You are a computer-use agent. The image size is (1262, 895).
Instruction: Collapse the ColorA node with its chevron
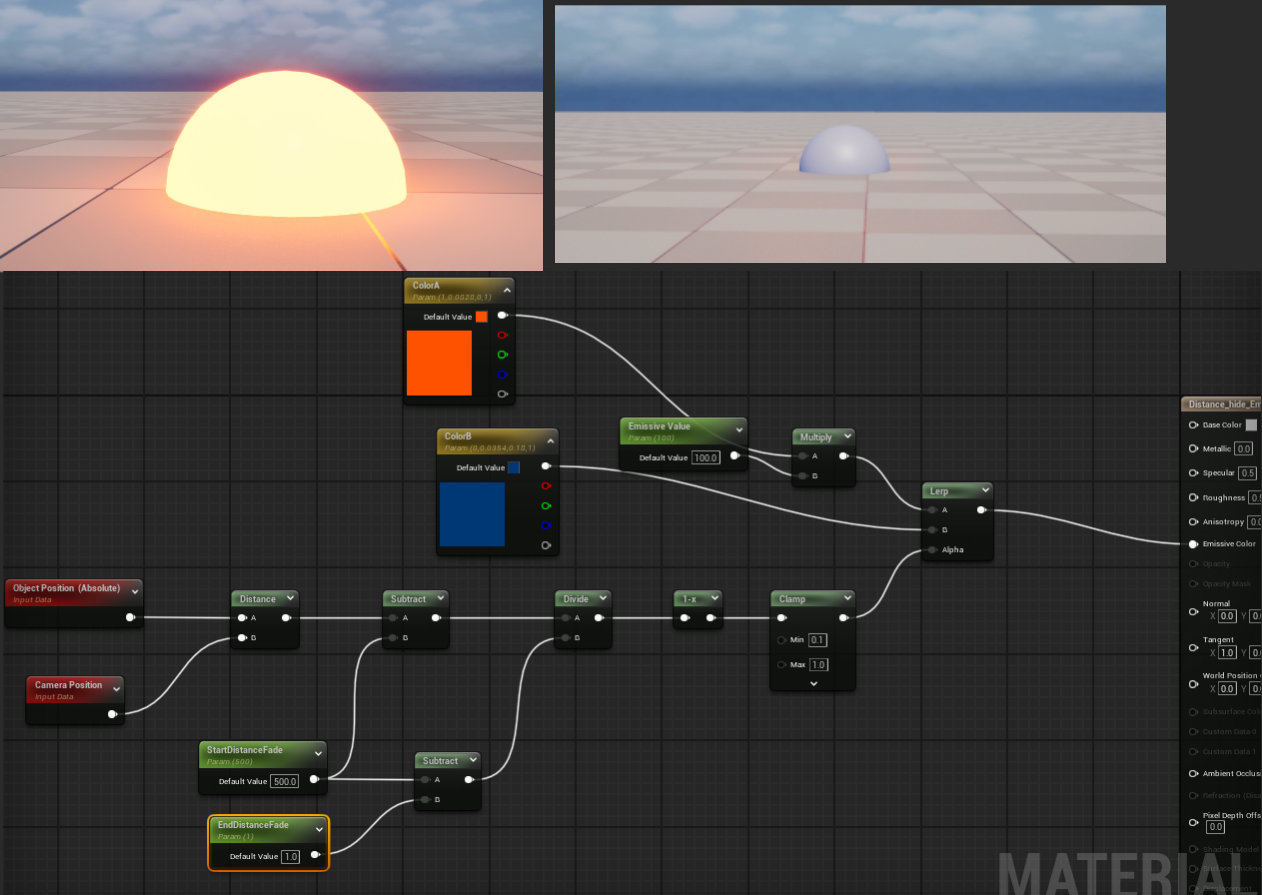(x=506, y=291)
